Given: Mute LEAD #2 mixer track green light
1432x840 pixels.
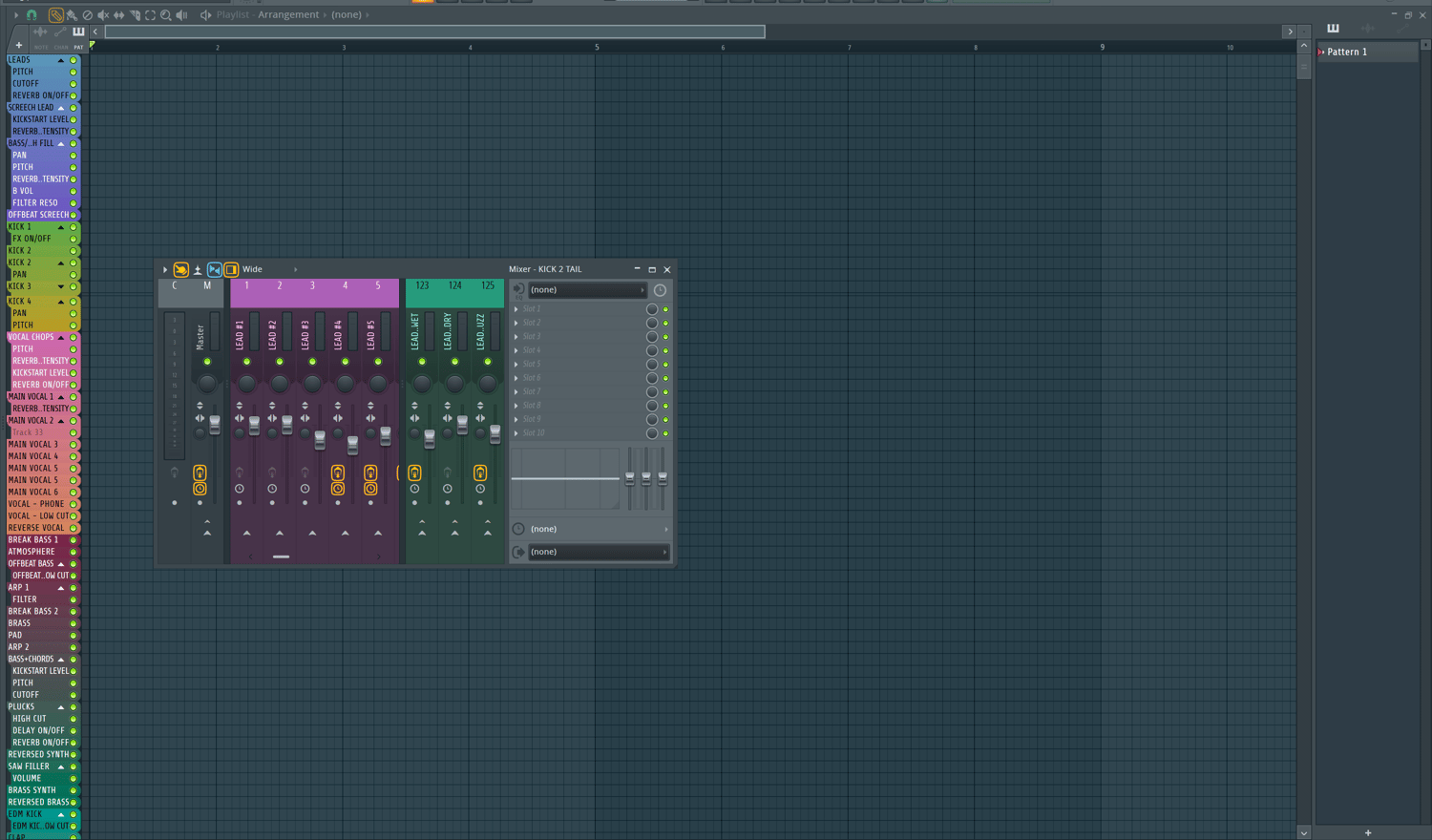Looking at the screenshot, I should (280, 362).
